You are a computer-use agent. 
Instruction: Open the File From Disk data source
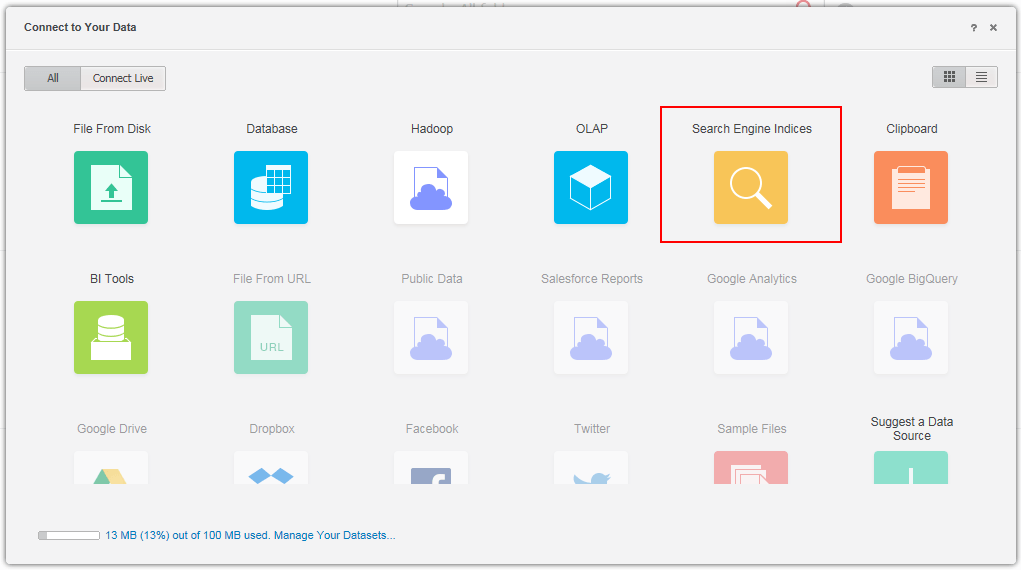[111, 187]
